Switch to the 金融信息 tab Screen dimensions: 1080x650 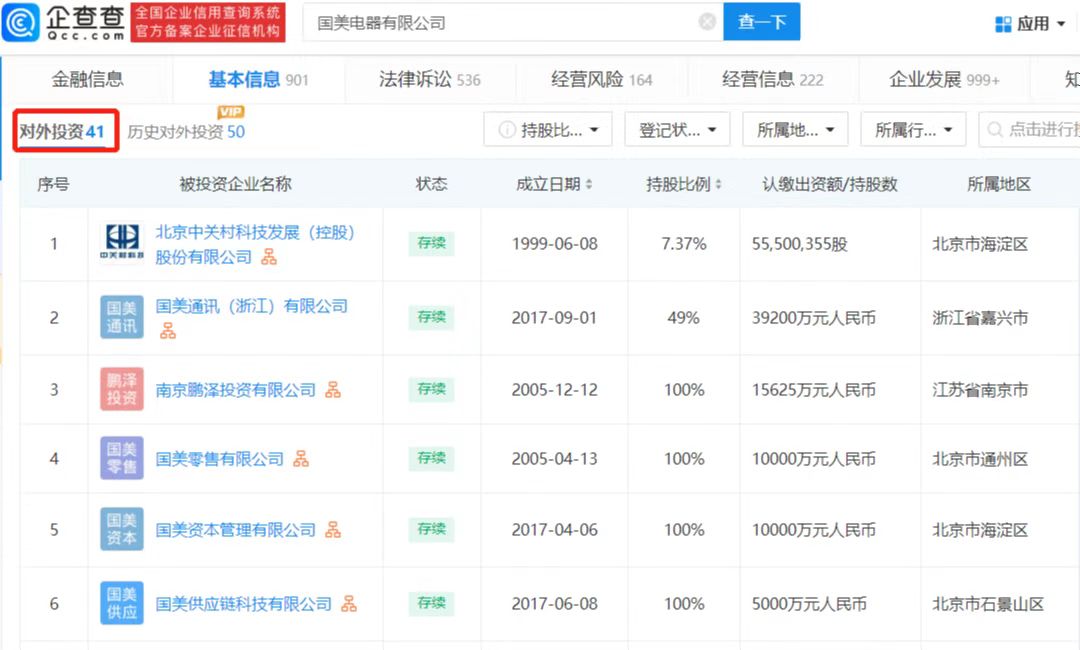(87, 80)
